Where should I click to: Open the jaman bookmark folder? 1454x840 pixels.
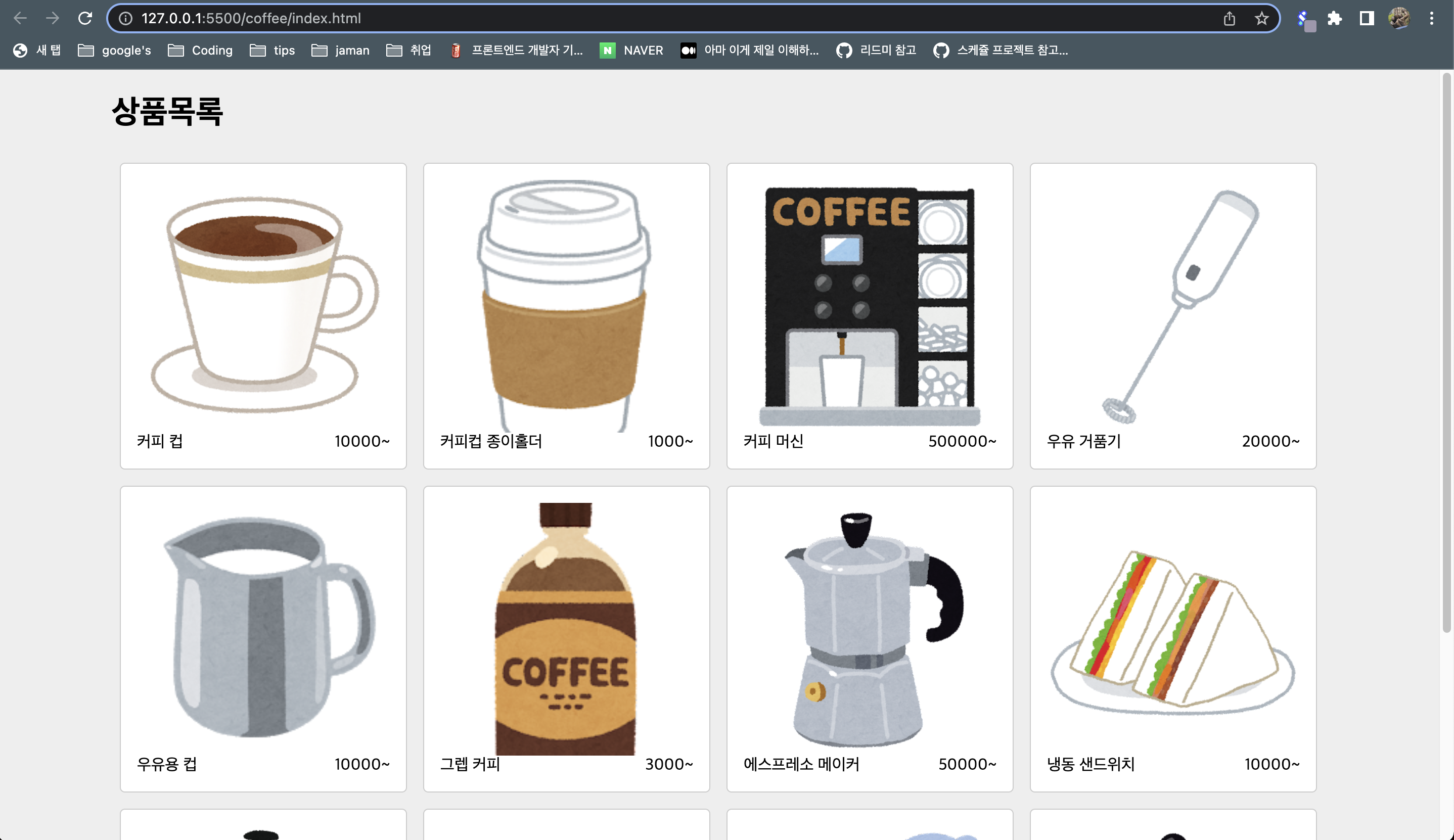tap(340, 50)
